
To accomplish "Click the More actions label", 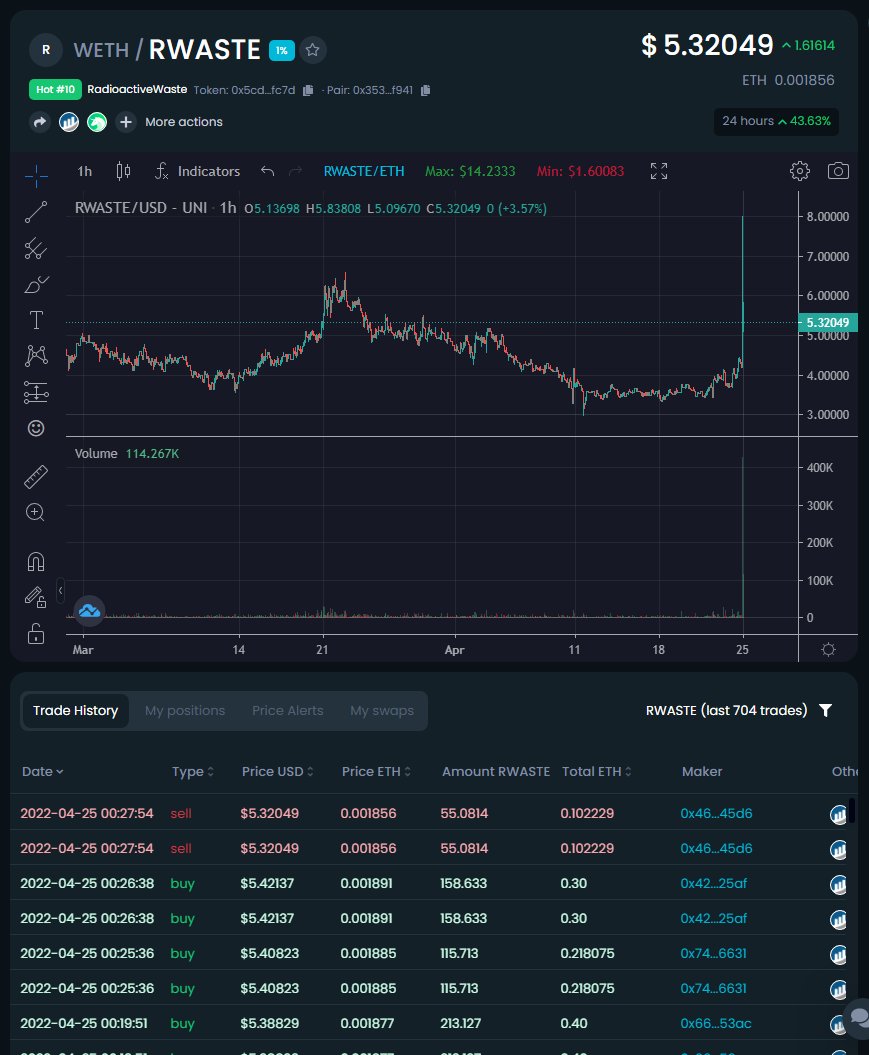I will click(184, 122).
